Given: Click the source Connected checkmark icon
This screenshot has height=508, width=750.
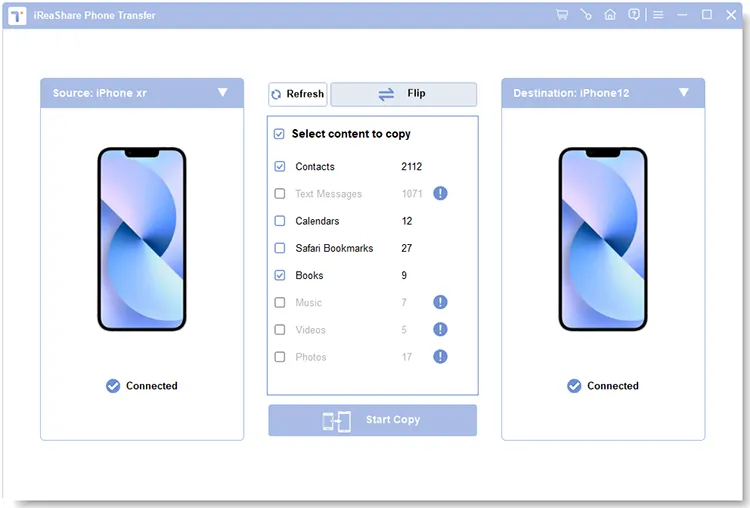Looking at the screenshot, I should tap(113, 386).
